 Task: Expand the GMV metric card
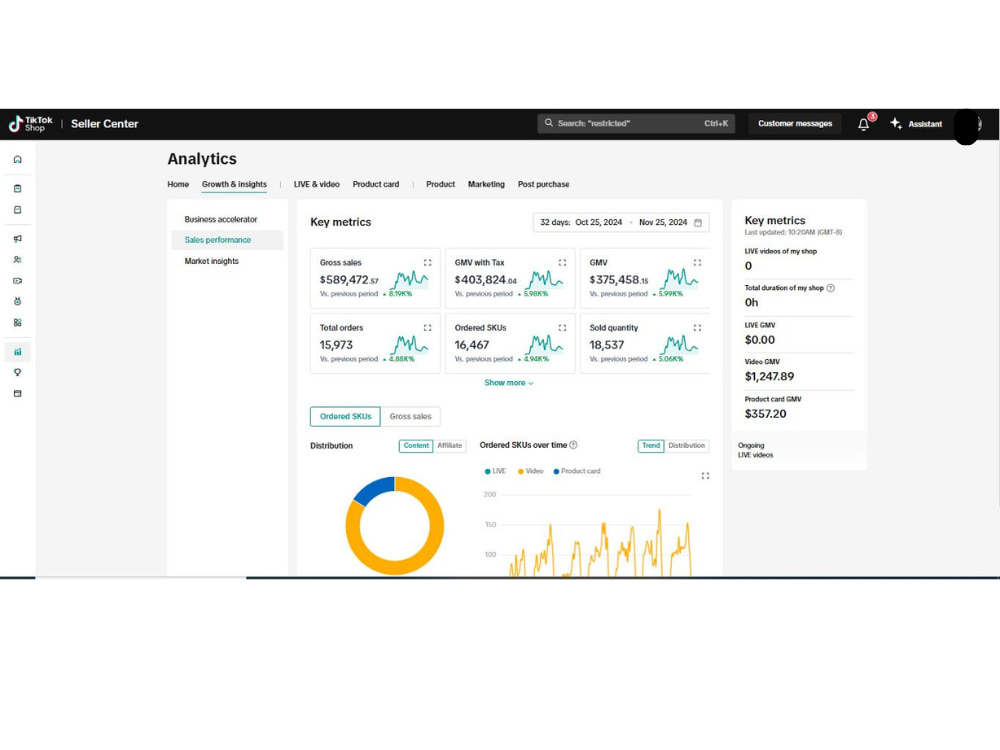pyautogui.click(x=697, y=263)
